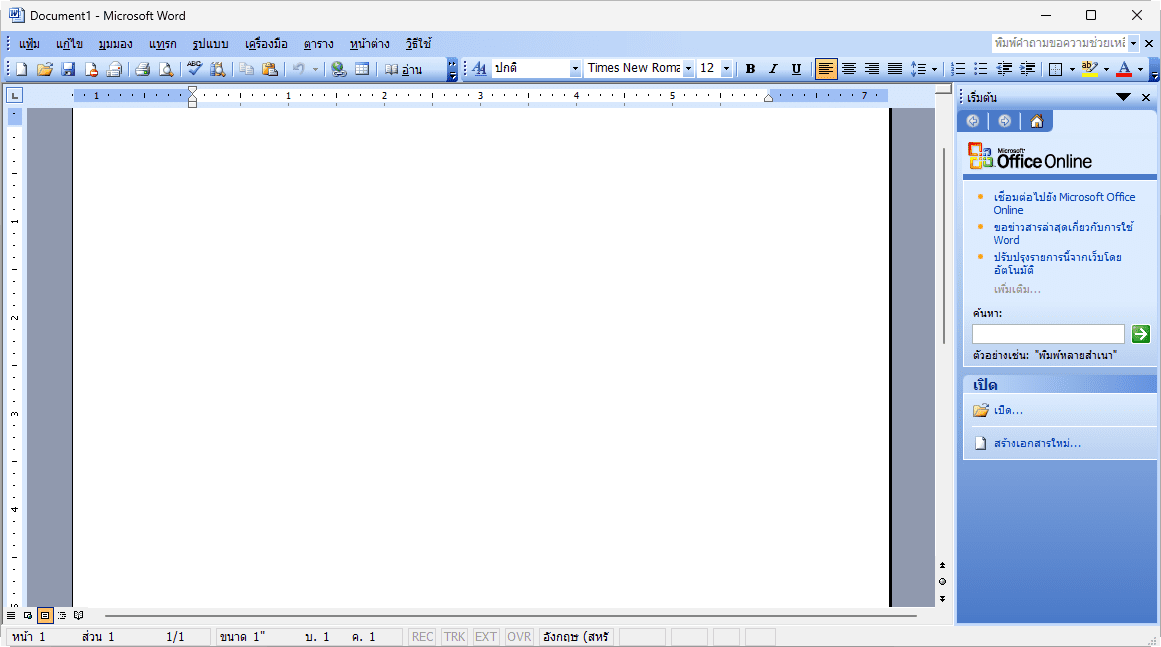This screenshot has height=647, width=1161.
Task: Open the Research binoculars icon
Action: (218, 69)
